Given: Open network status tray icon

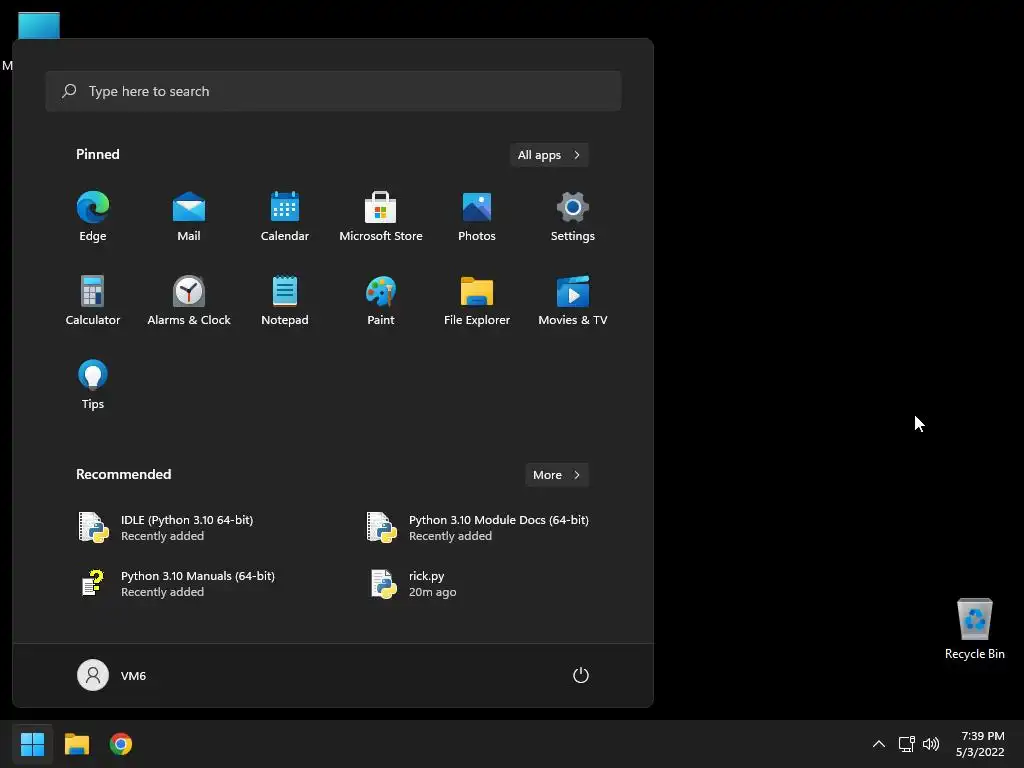Looking at the screenshot, I should (x=906, y=744).
